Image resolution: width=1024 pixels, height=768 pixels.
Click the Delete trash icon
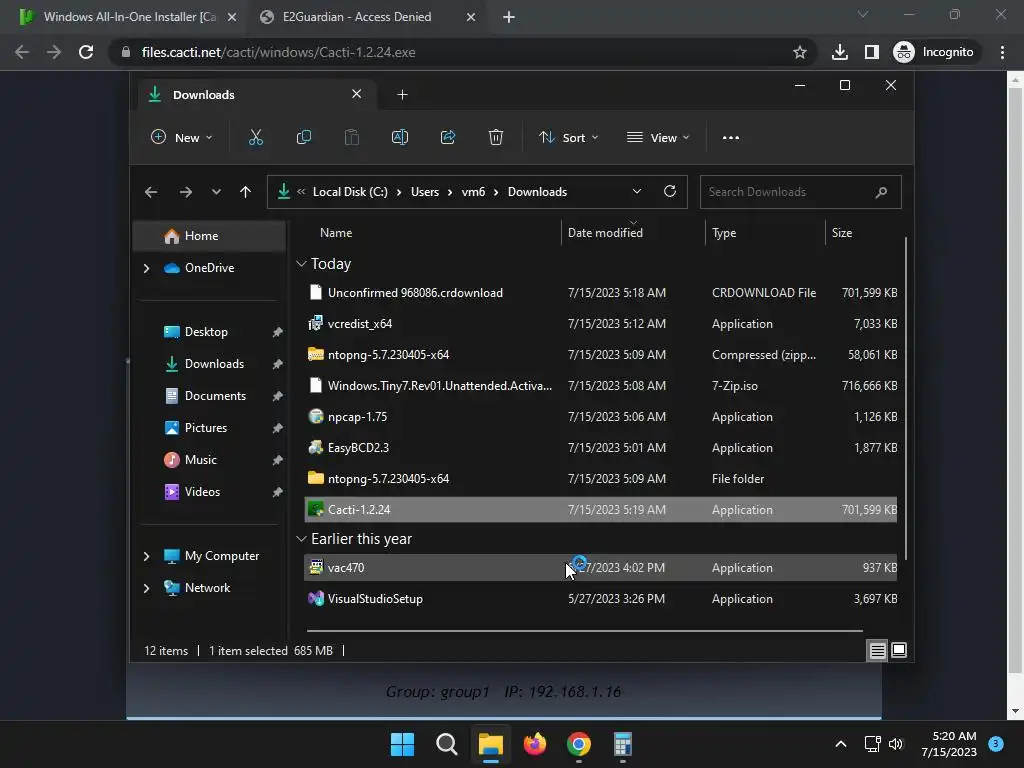(496, 138)
